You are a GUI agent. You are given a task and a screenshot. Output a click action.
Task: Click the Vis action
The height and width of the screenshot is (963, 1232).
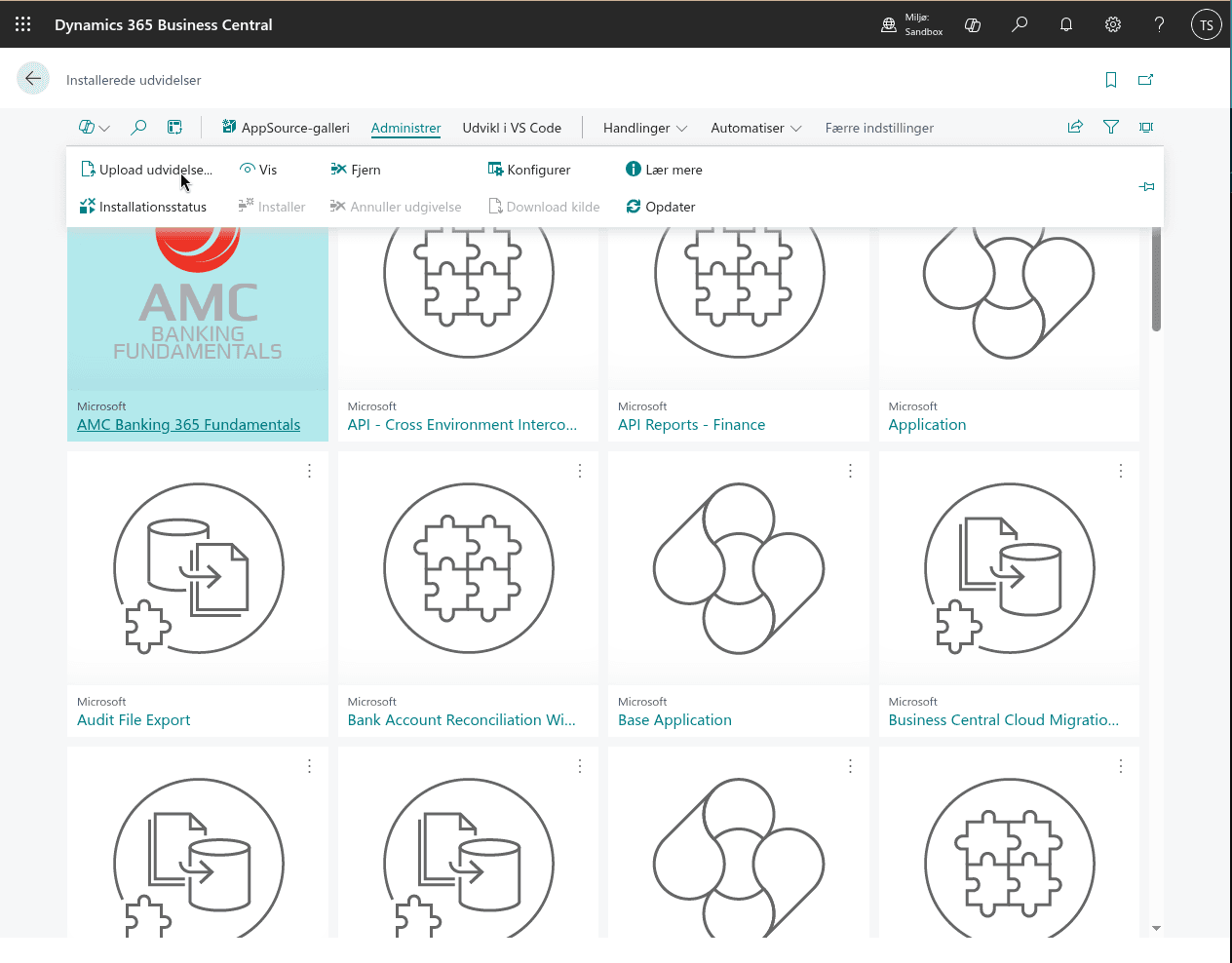[258, 170]
